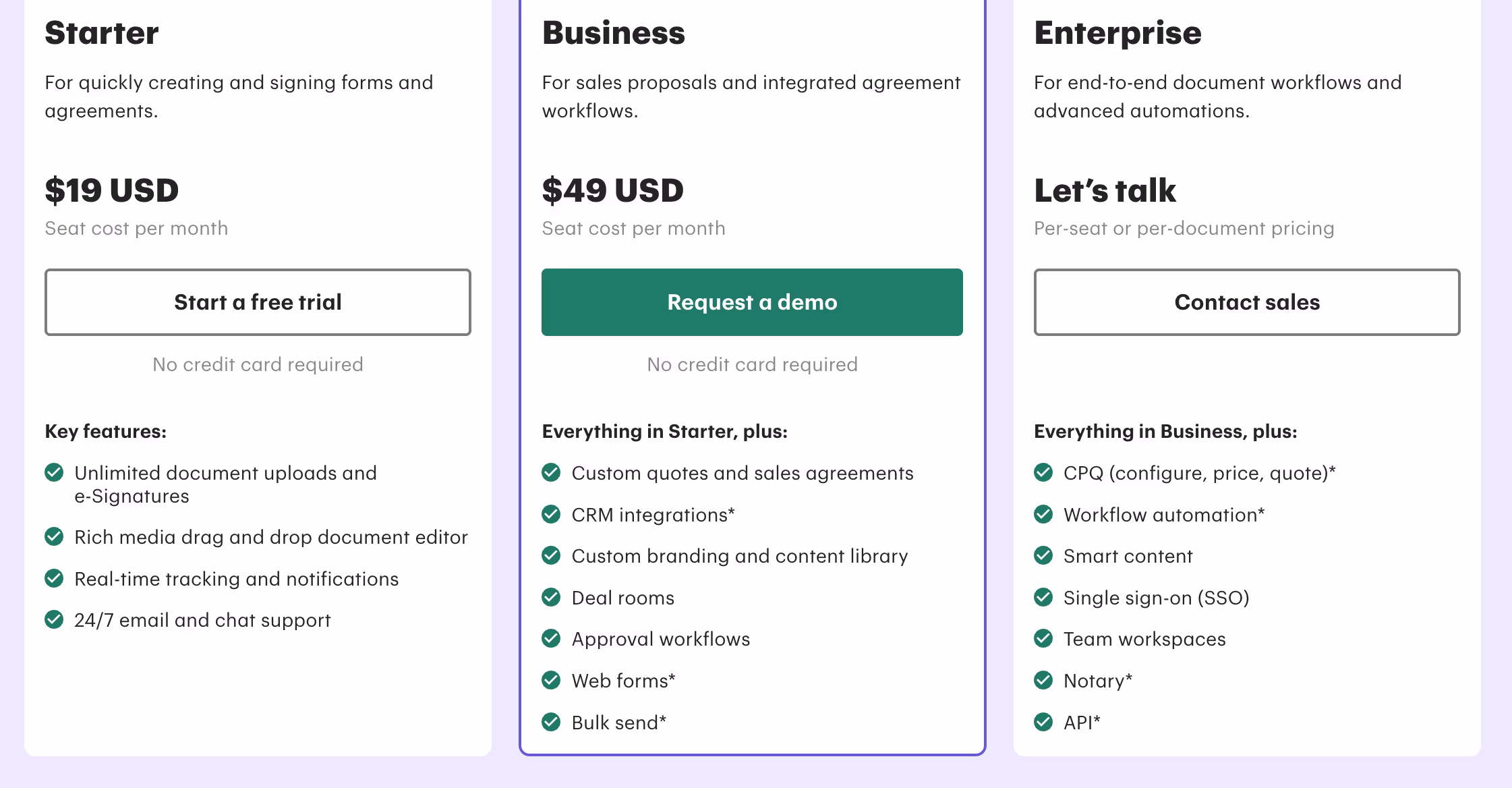Click check icon beside Deal rooms
The image size is (1512, 788).
click(x=551, y=597)
